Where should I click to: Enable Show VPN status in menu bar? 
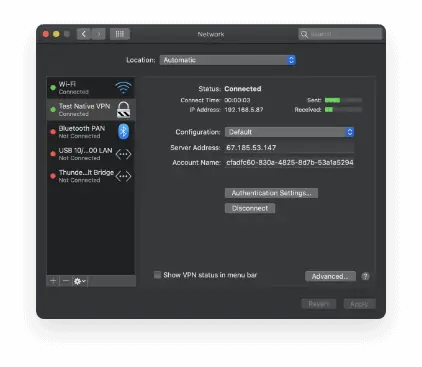click(x=157, y=275)
